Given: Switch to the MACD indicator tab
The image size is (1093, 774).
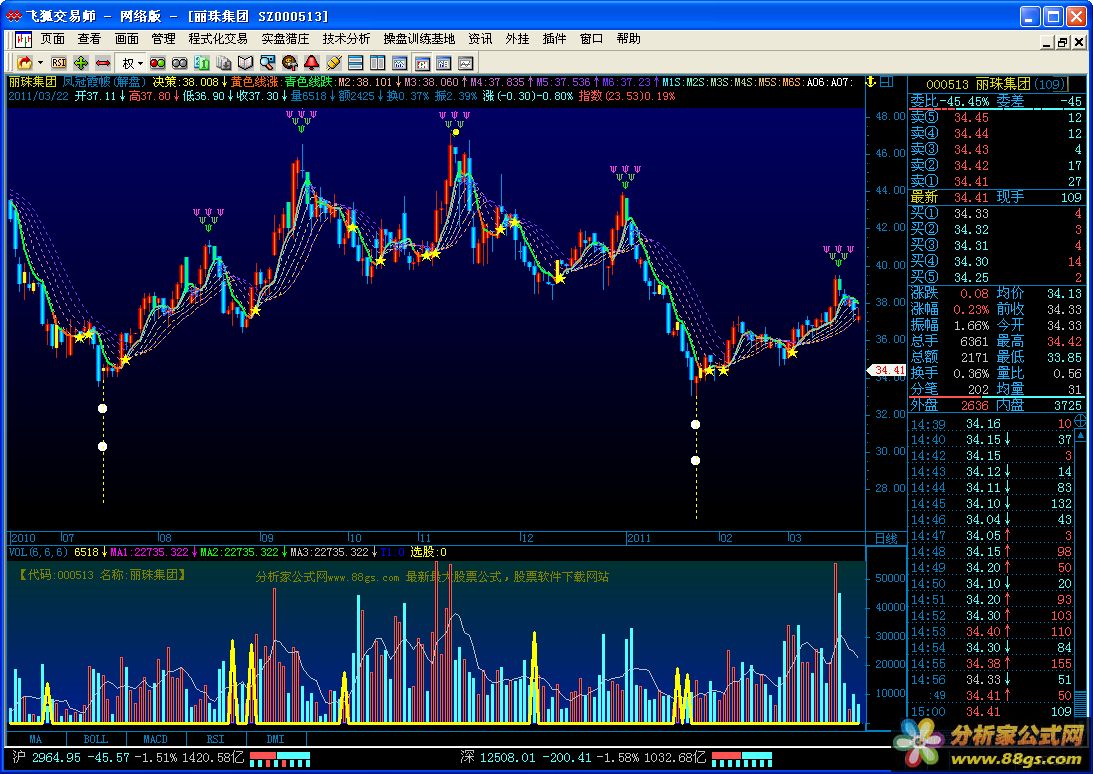Looking at the screenshot, I should coord(155,739).
